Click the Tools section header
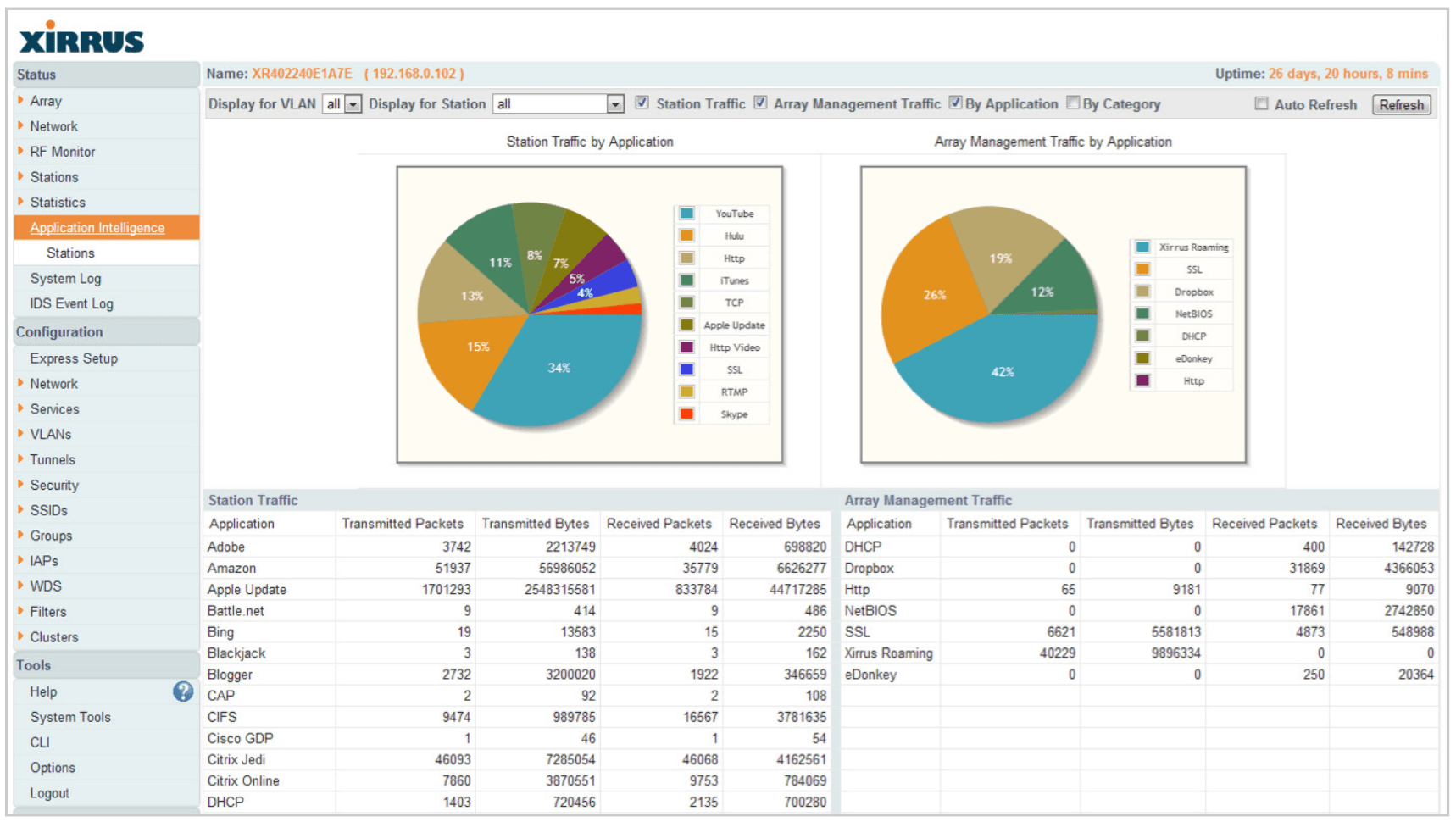This screenshot has width=1456, height=822. 106,665
